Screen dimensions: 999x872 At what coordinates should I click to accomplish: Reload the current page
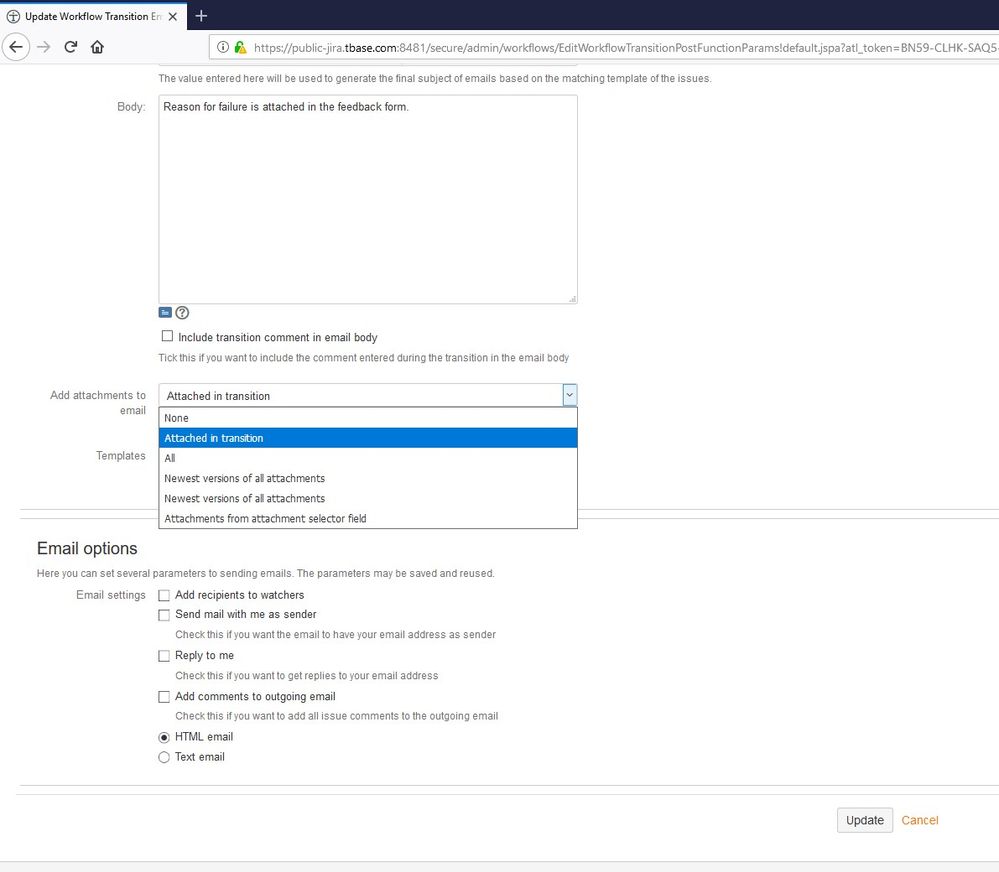coord(70,47)
